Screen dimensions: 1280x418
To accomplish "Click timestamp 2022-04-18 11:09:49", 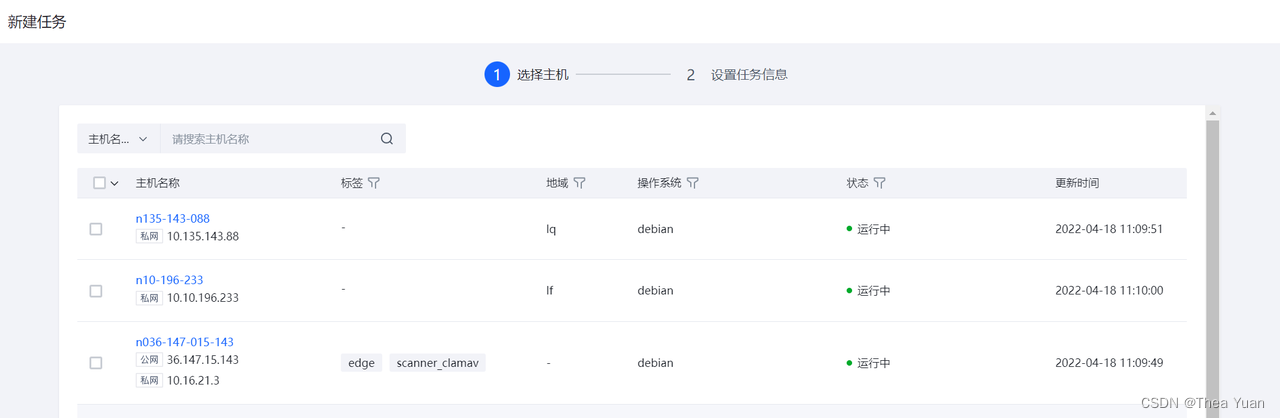I will click(1109, 363).
